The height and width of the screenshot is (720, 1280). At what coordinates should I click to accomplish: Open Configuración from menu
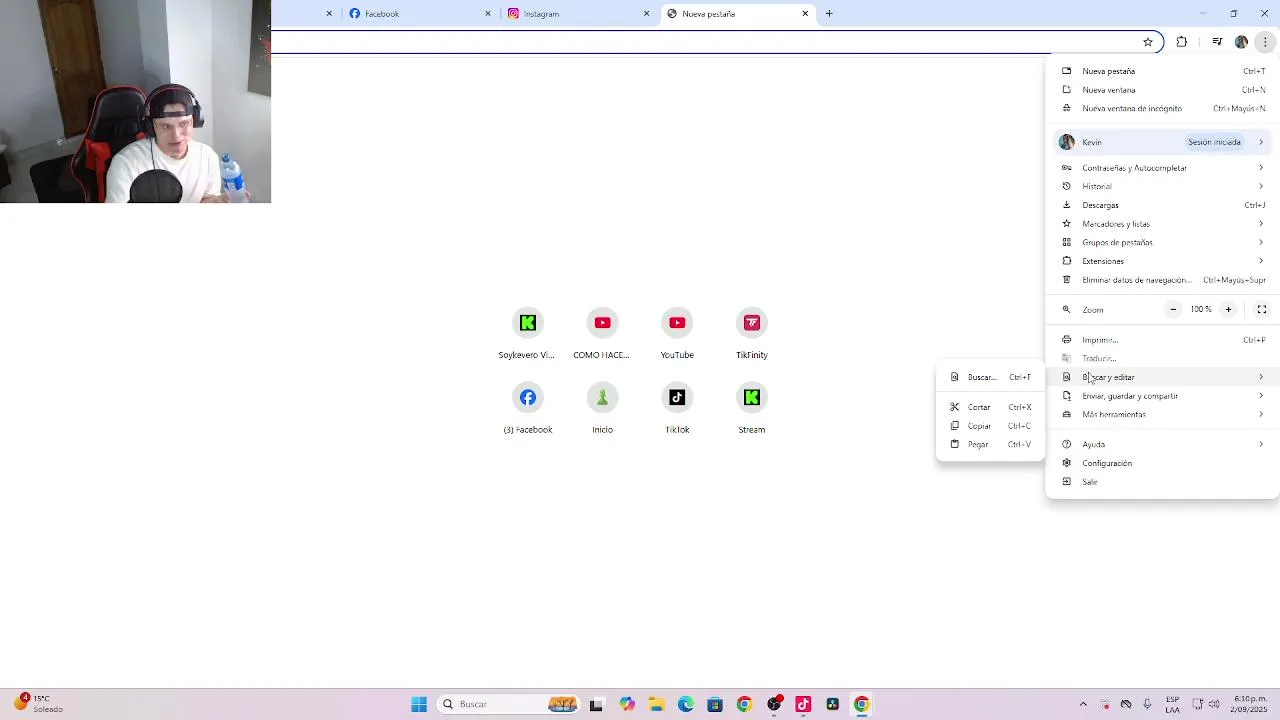(1163, 463)
